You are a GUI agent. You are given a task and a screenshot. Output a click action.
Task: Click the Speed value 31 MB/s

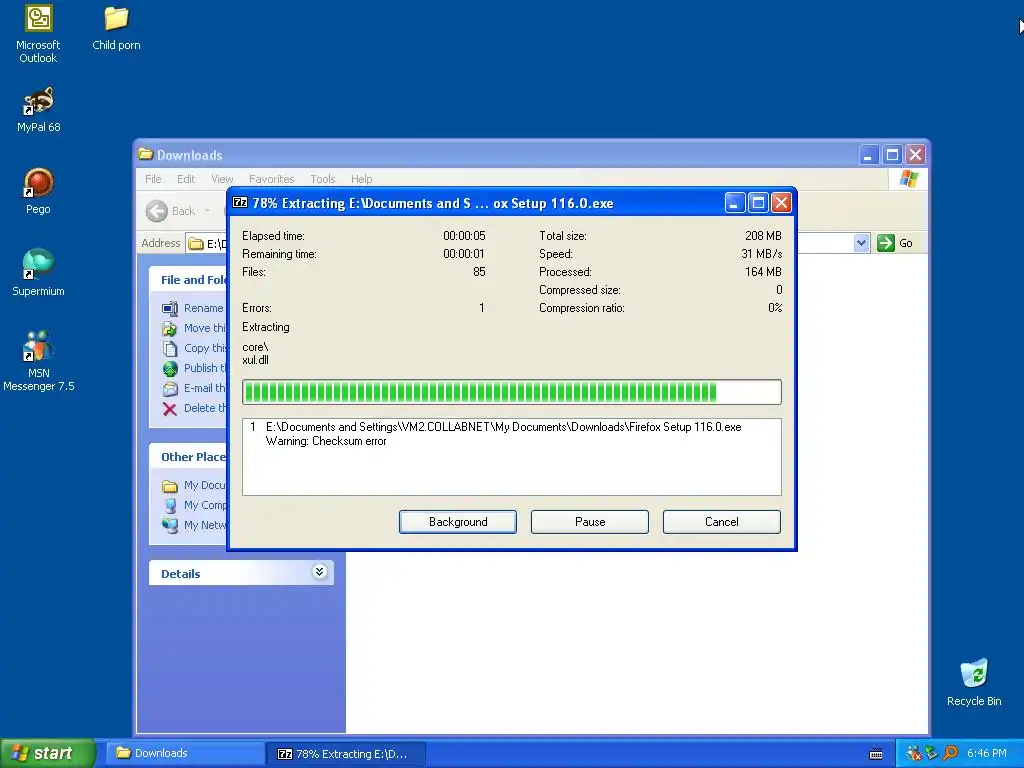(761, 254)
